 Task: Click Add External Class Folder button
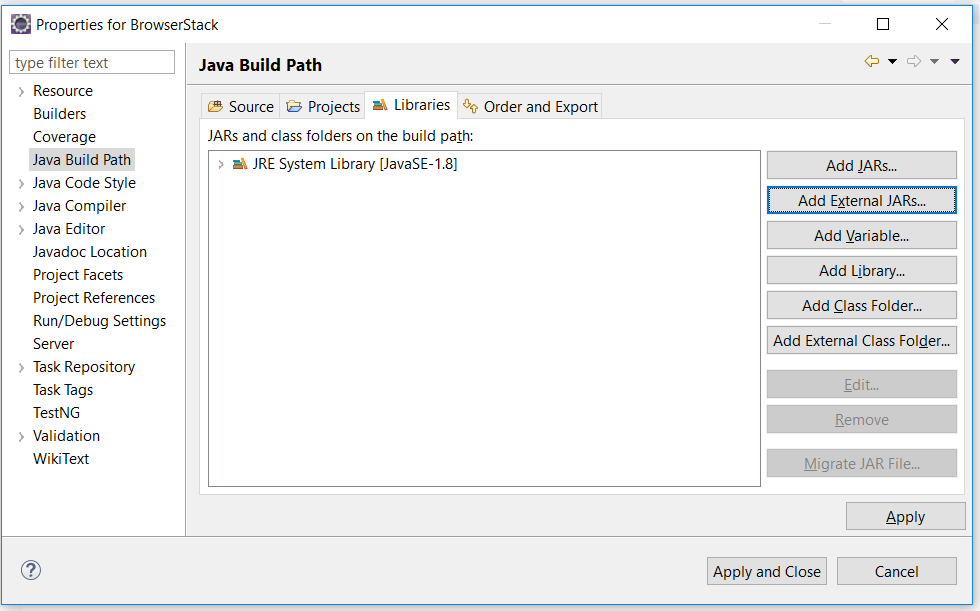click(x=861, y=340)
